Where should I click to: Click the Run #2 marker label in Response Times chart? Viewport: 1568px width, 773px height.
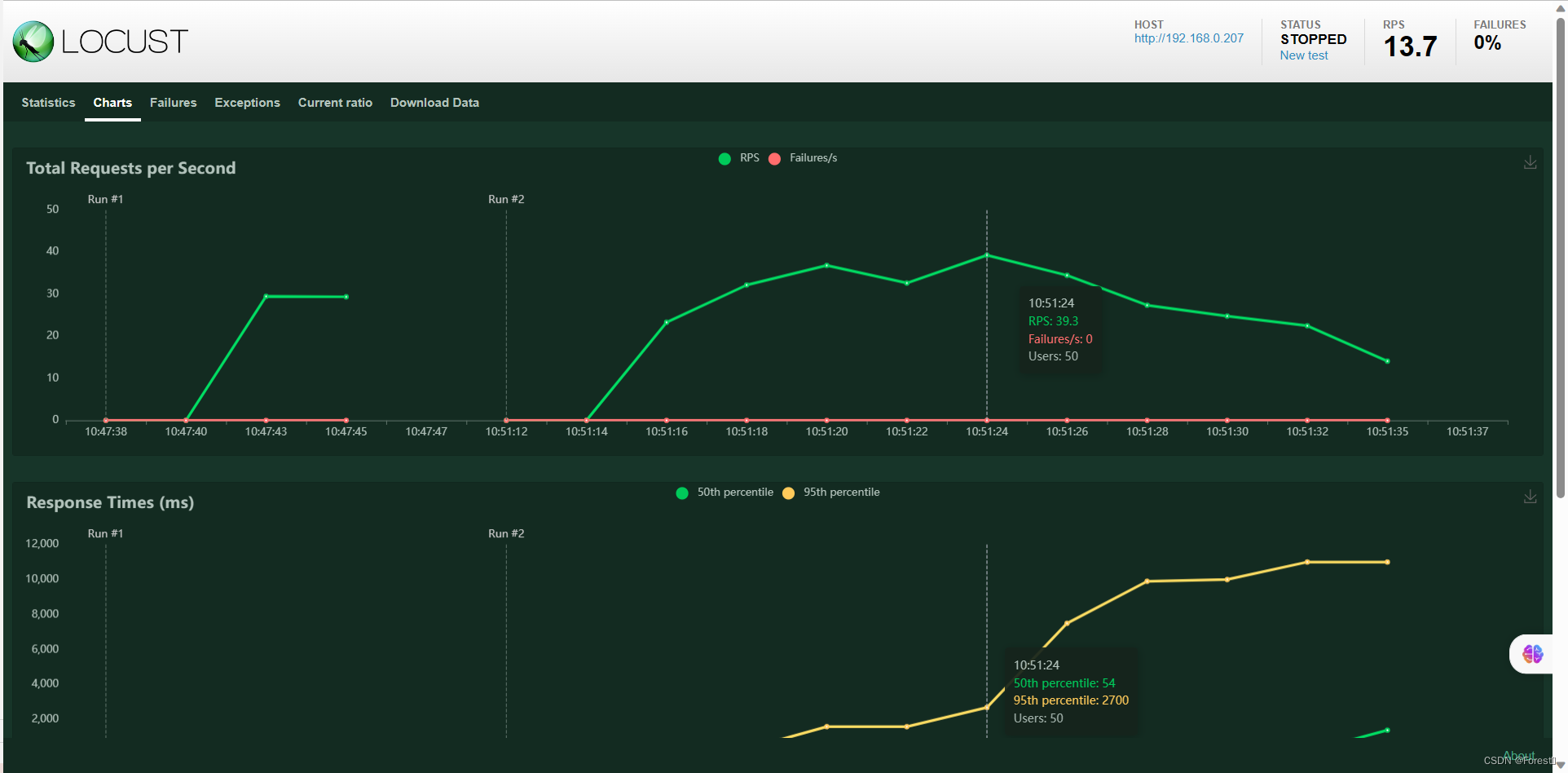506,533
